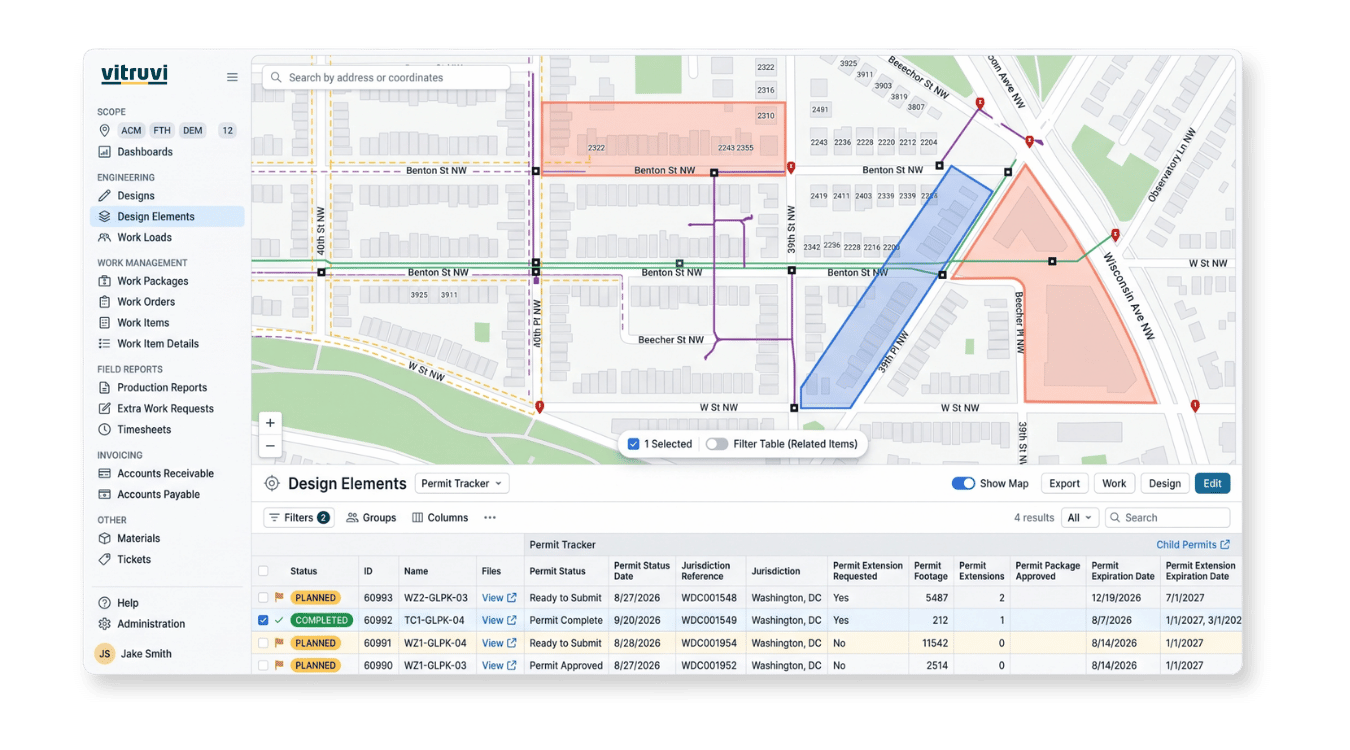Expand the Permit Tracker view dropdown
The width and height of the screenshot is (1350, 750).
tap(462, 484)
